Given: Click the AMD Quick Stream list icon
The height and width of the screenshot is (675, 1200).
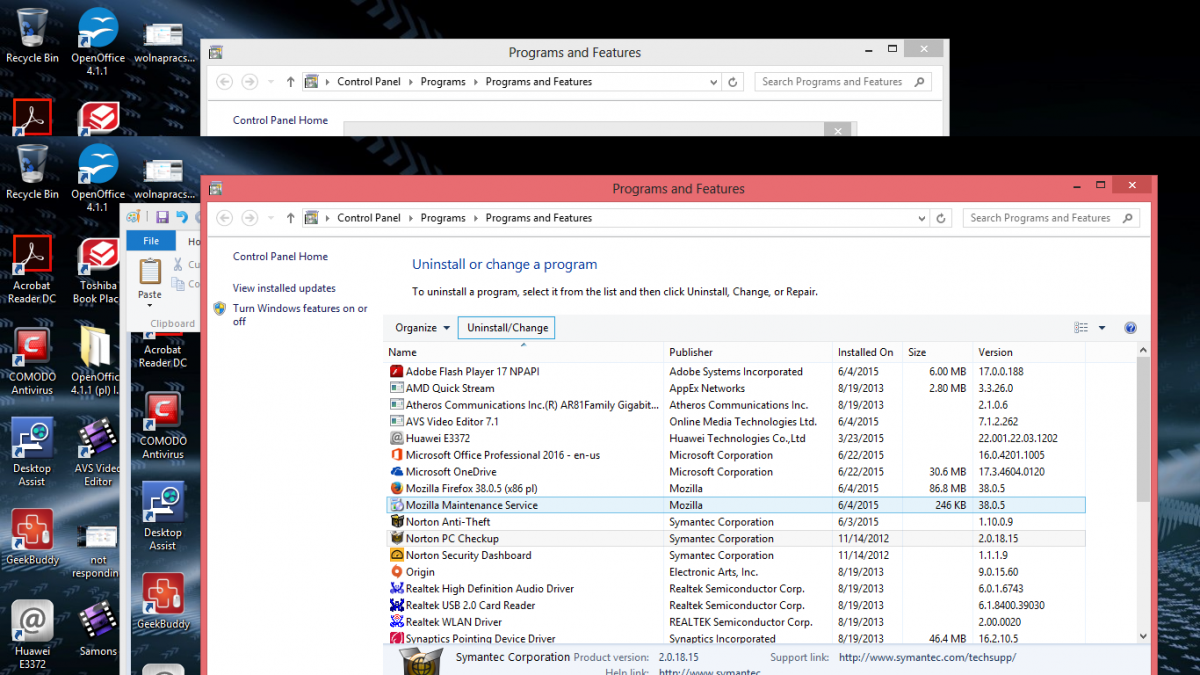Looking at the screenshot, I should tap(397, 388).
